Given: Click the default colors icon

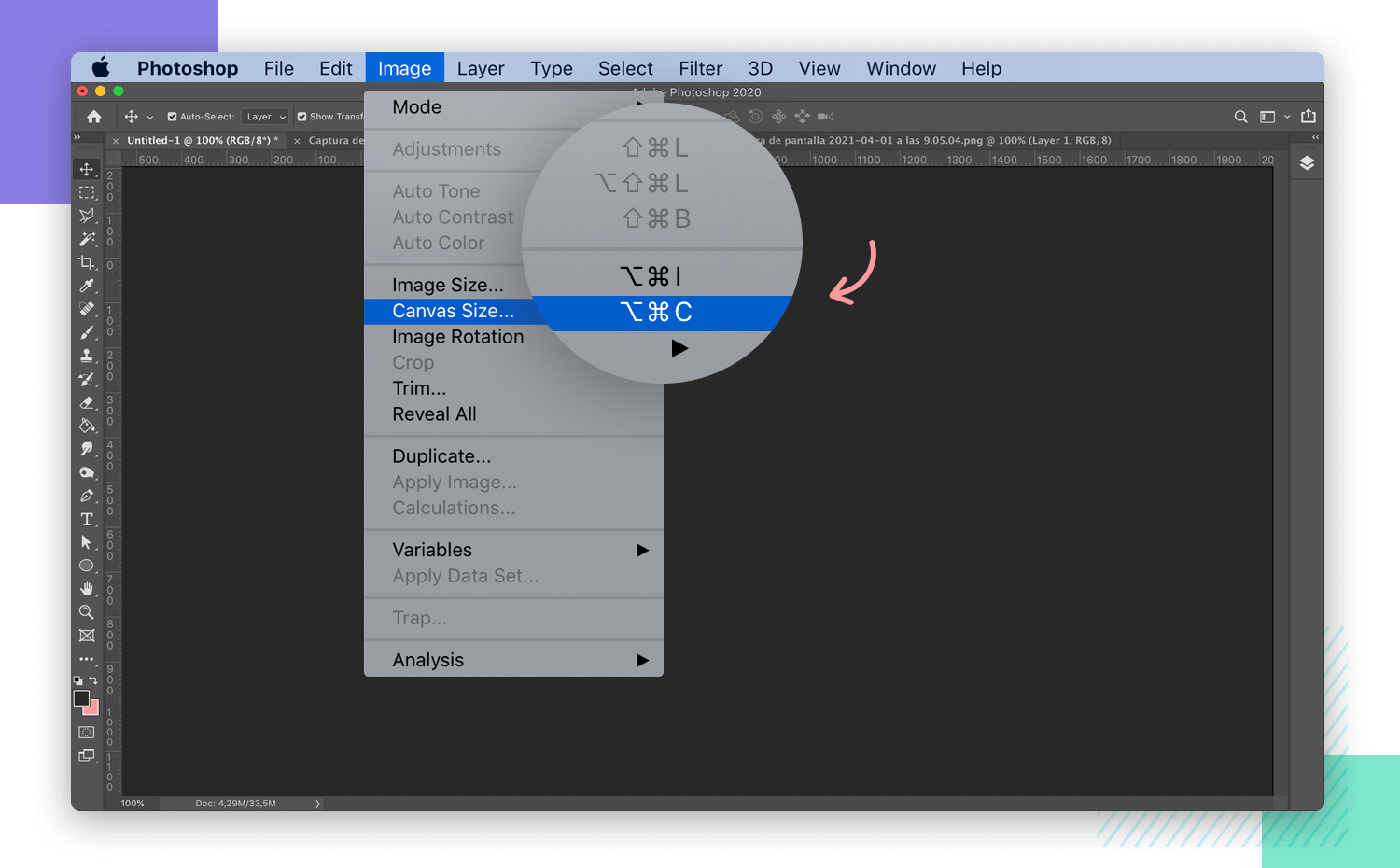Looking at the screenshot, I should tap(77, 680).
